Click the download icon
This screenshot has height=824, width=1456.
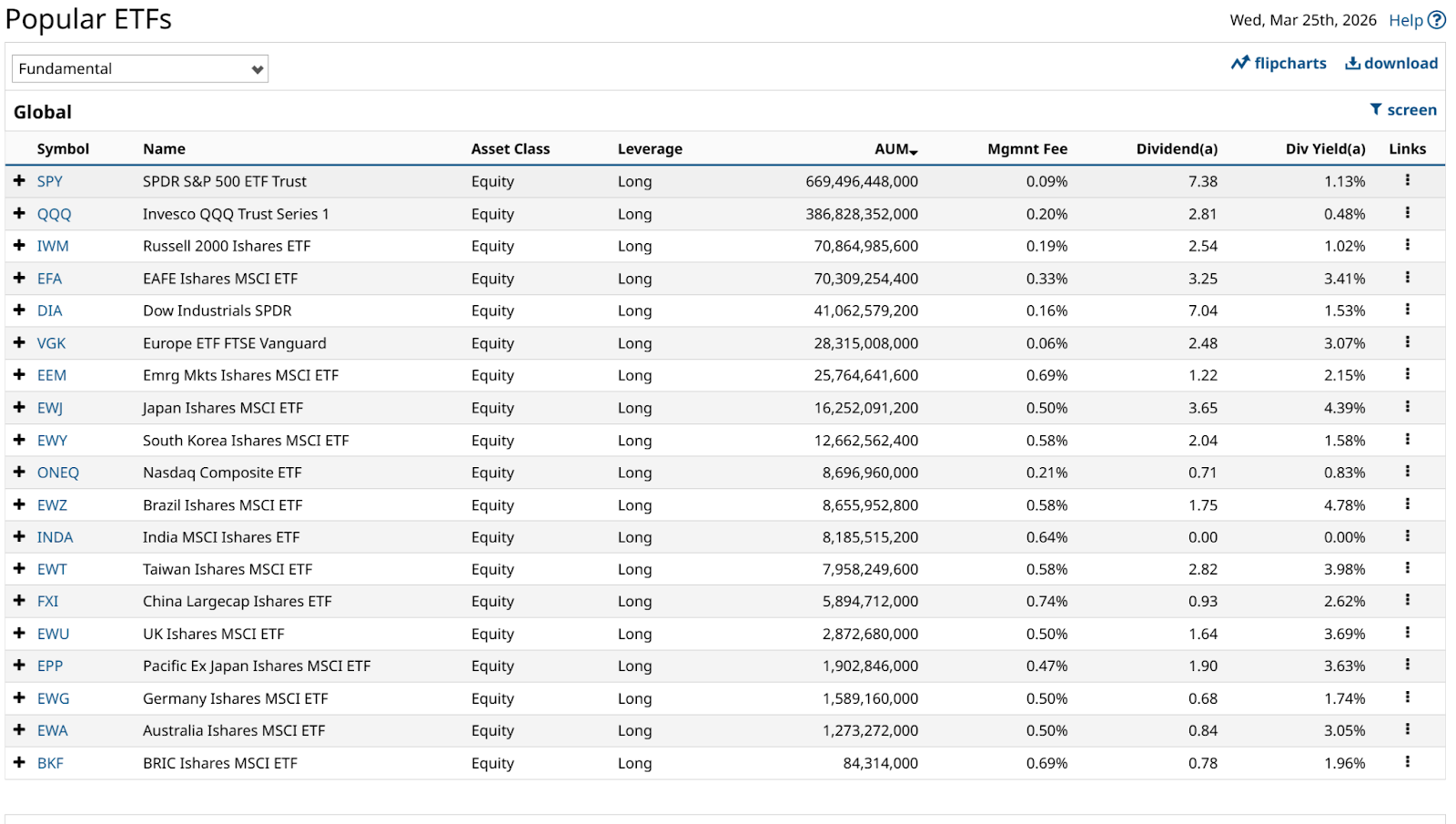coord(1353,63)
